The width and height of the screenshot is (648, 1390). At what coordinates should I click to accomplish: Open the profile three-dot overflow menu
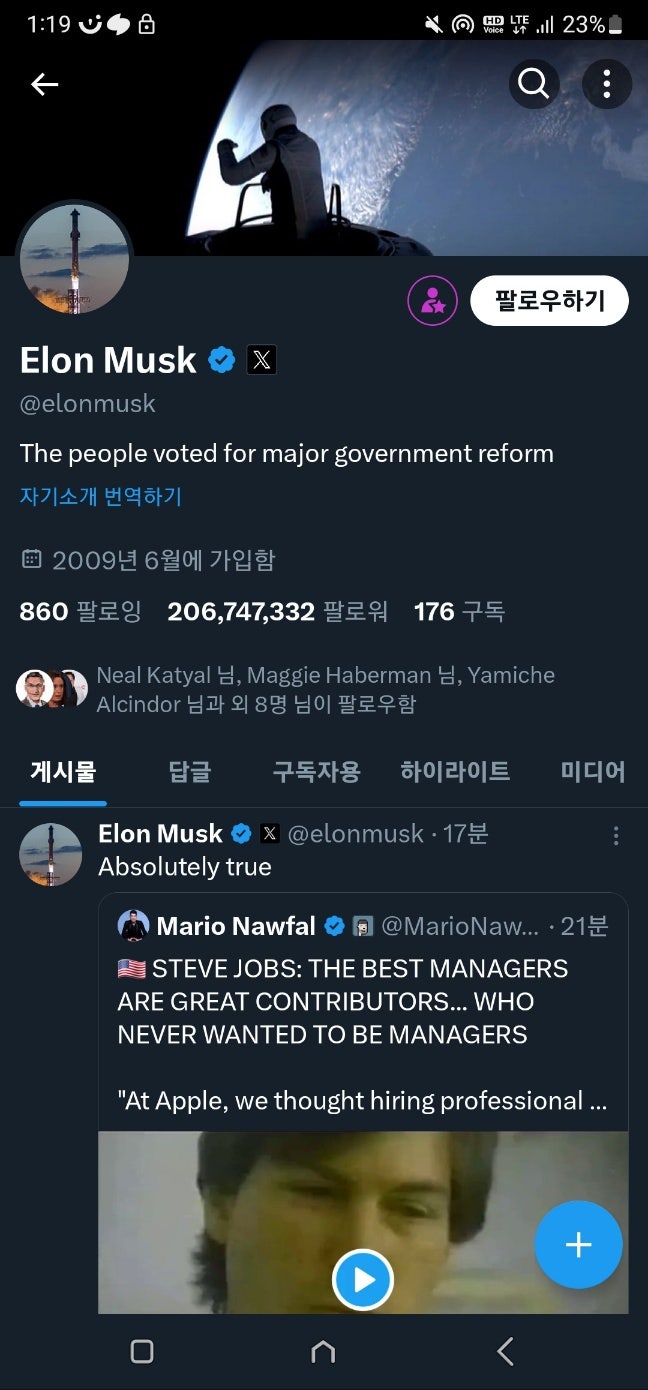point(607,84)
